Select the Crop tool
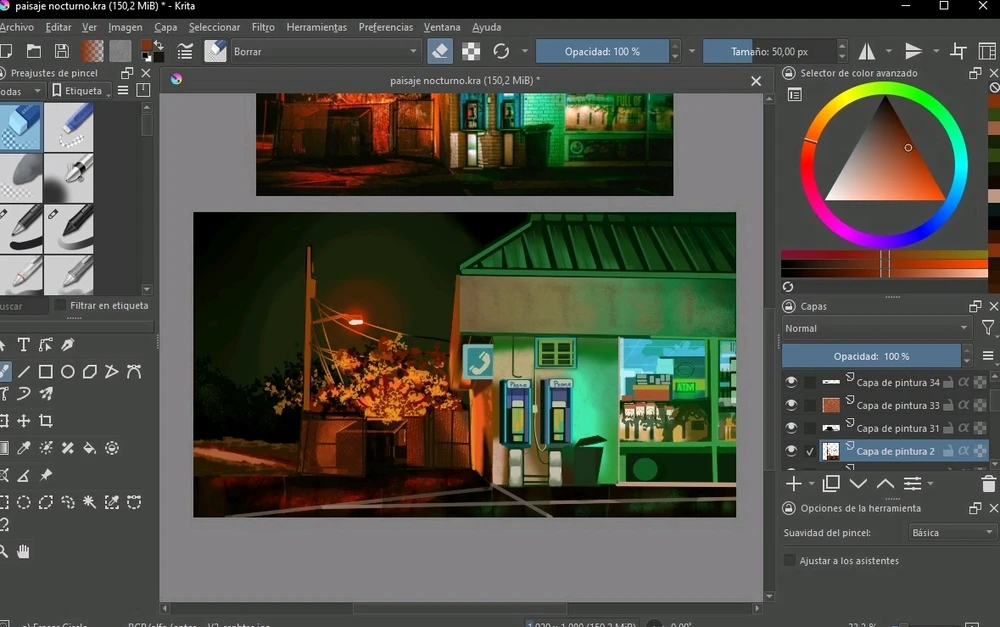Screen dimensions: 1000x627 click(x=46, y=421)
